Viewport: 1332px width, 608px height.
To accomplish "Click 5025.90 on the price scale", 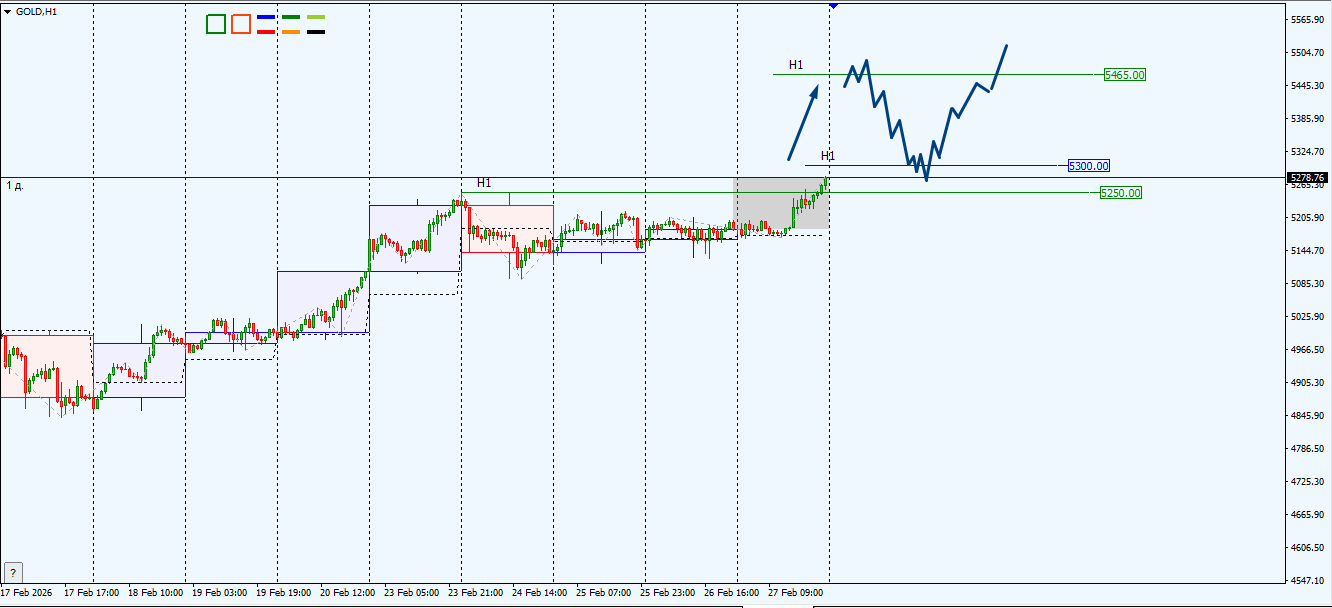I will pyautogui.click(x=1307, y=317).
